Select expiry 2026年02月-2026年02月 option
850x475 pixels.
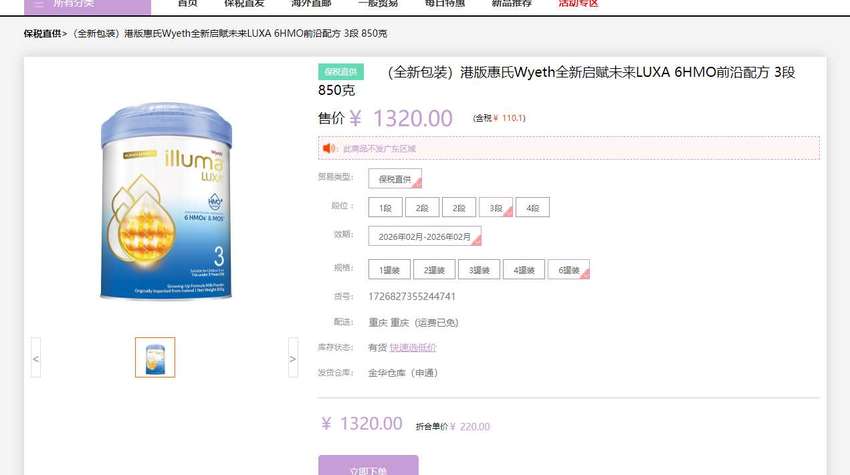point(424,236)
